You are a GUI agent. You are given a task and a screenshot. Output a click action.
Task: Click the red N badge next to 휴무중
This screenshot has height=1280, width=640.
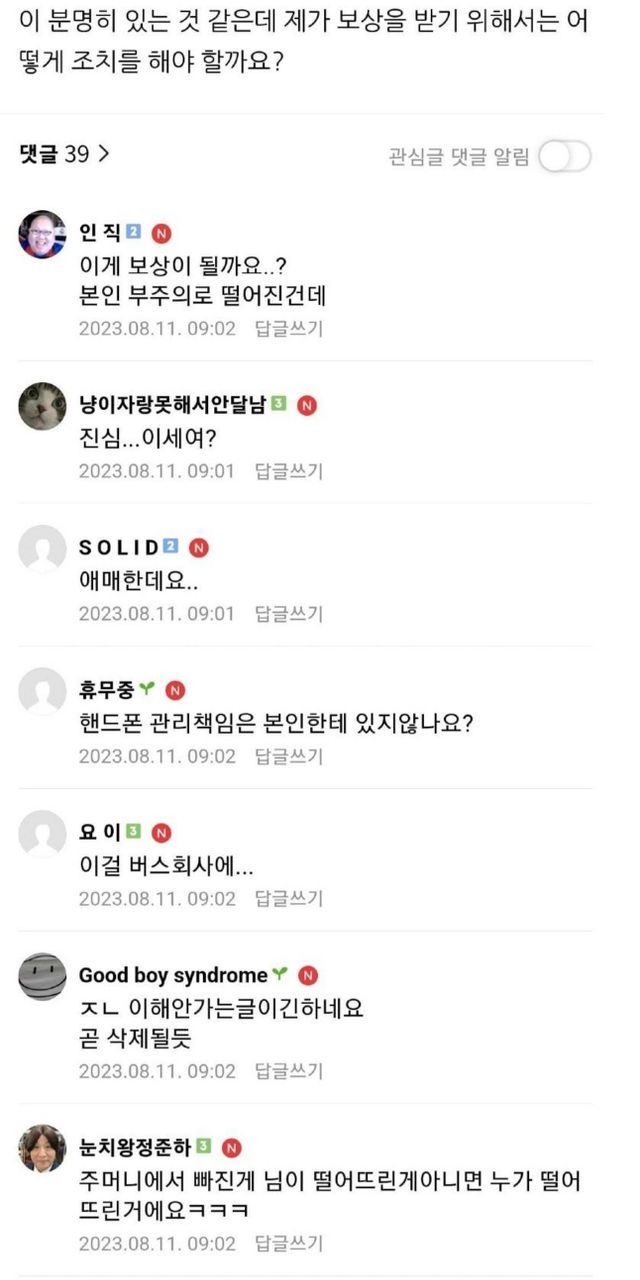(175, 690)
